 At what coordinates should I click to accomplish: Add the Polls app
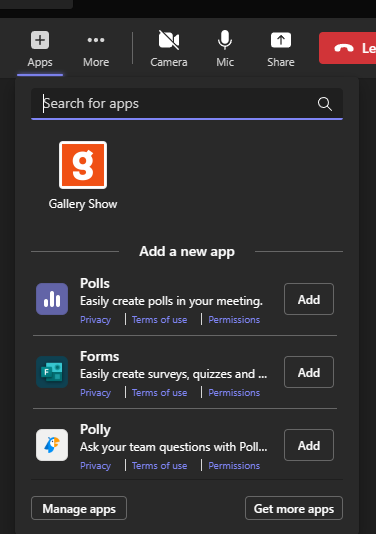tap(309, 299)
